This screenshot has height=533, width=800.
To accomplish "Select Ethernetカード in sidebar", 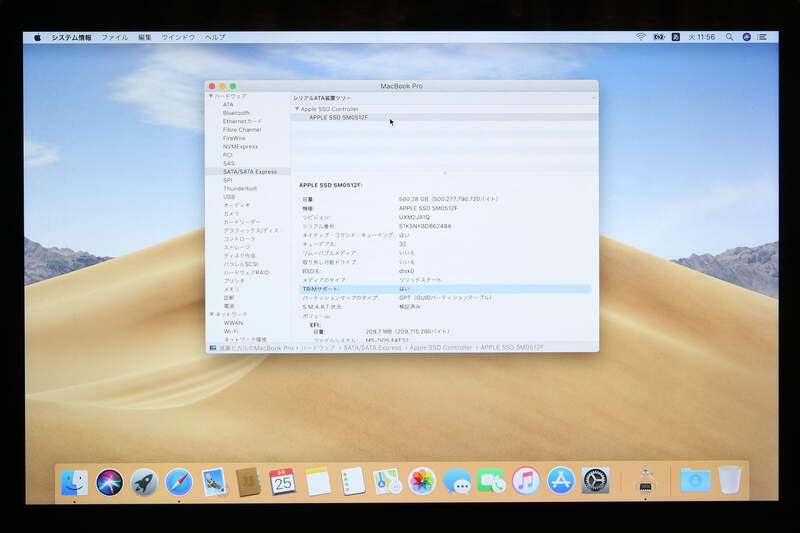I will 242,121.
